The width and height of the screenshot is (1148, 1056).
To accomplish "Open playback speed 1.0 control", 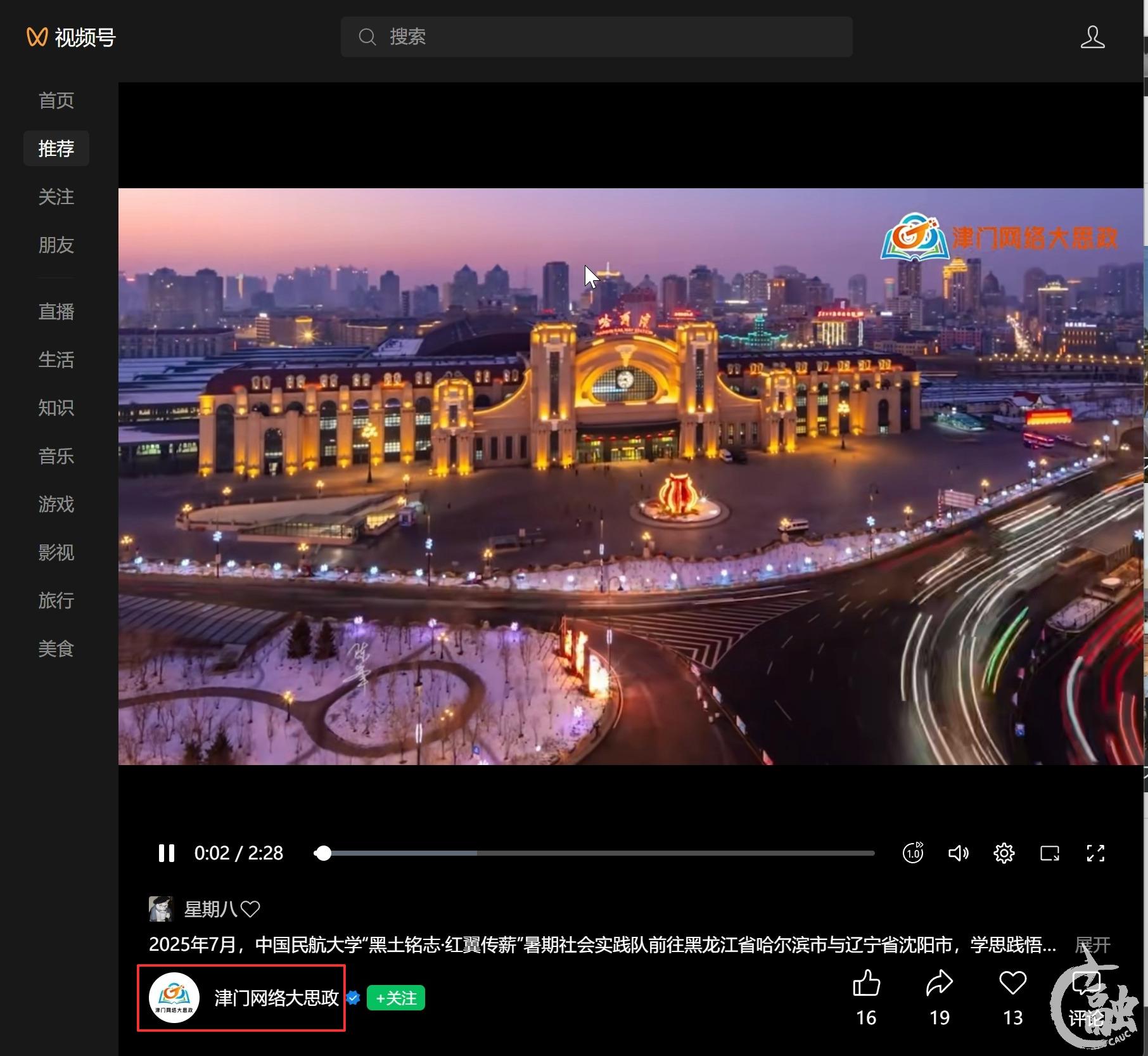I will [x=912, y=853].
